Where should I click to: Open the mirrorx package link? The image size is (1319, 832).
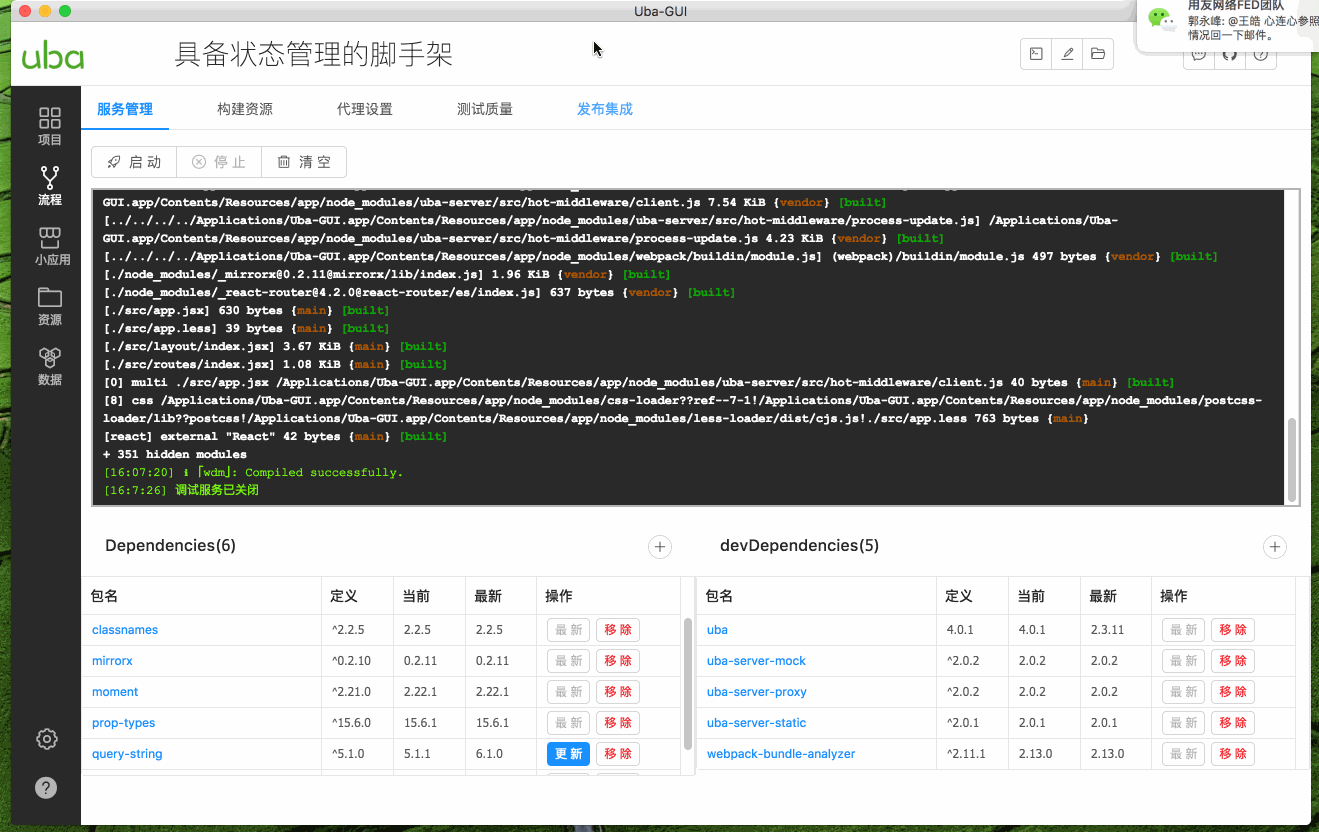point(112,661)
